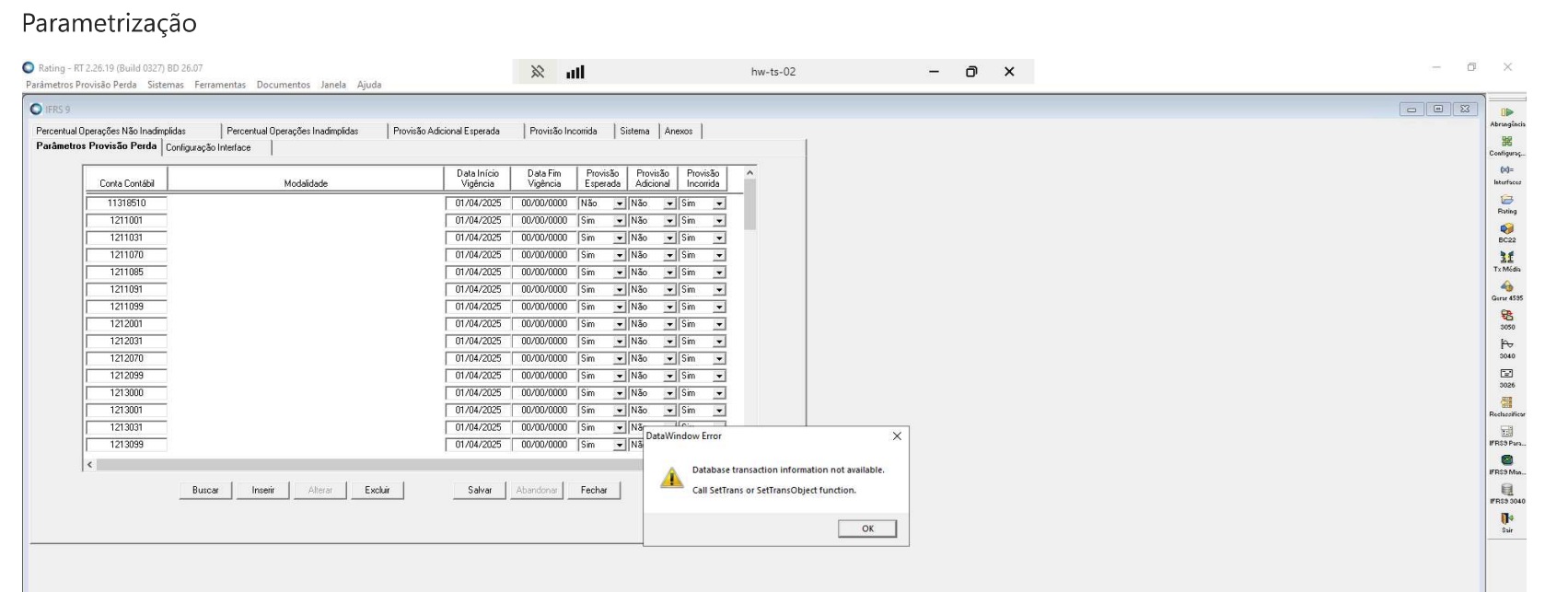Open Provisão Adicional dropdown for account 1211001
Screen dimensions: 1568x592
669,221
